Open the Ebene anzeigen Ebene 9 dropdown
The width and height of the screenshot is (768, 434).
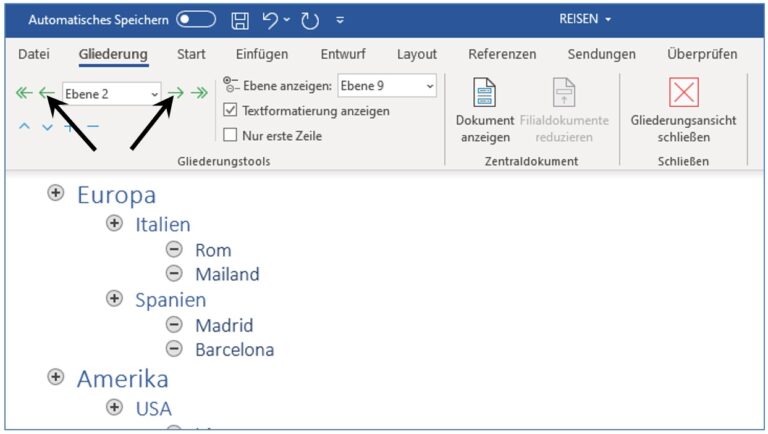click(x=387, y=86)
